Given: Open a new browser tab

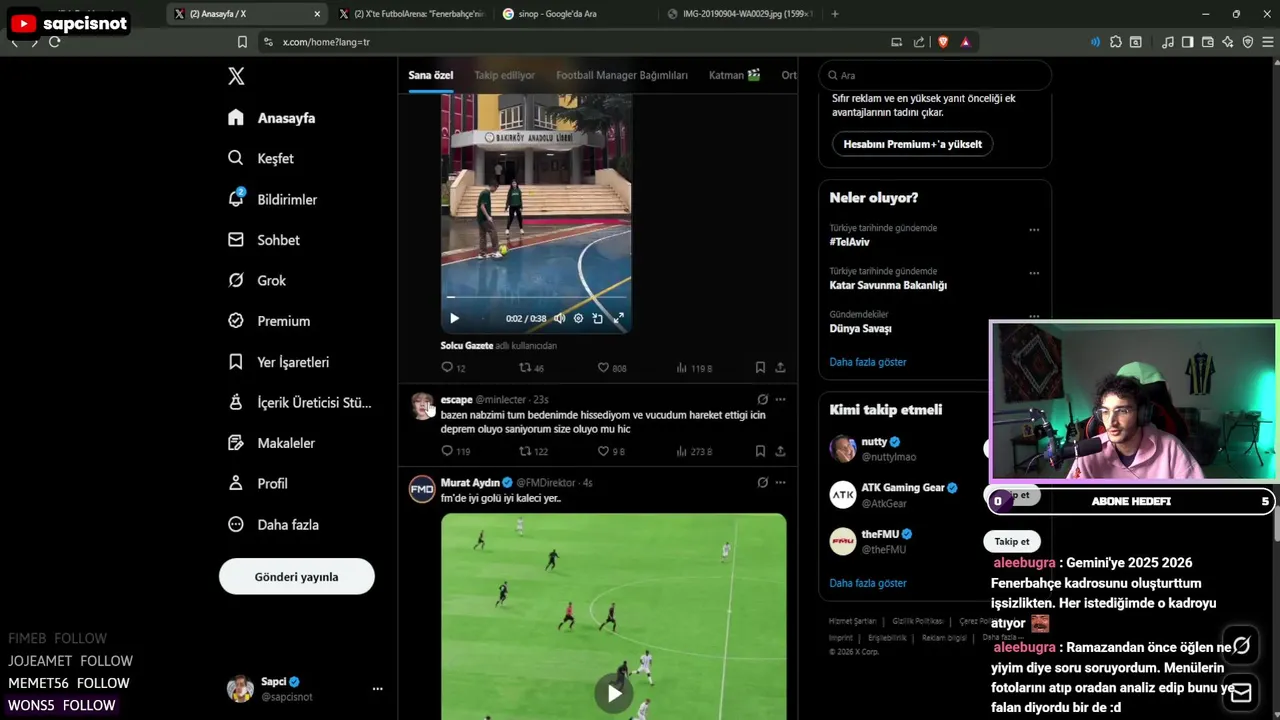Looking at the screenshot, I should click(x=835, y=14).
